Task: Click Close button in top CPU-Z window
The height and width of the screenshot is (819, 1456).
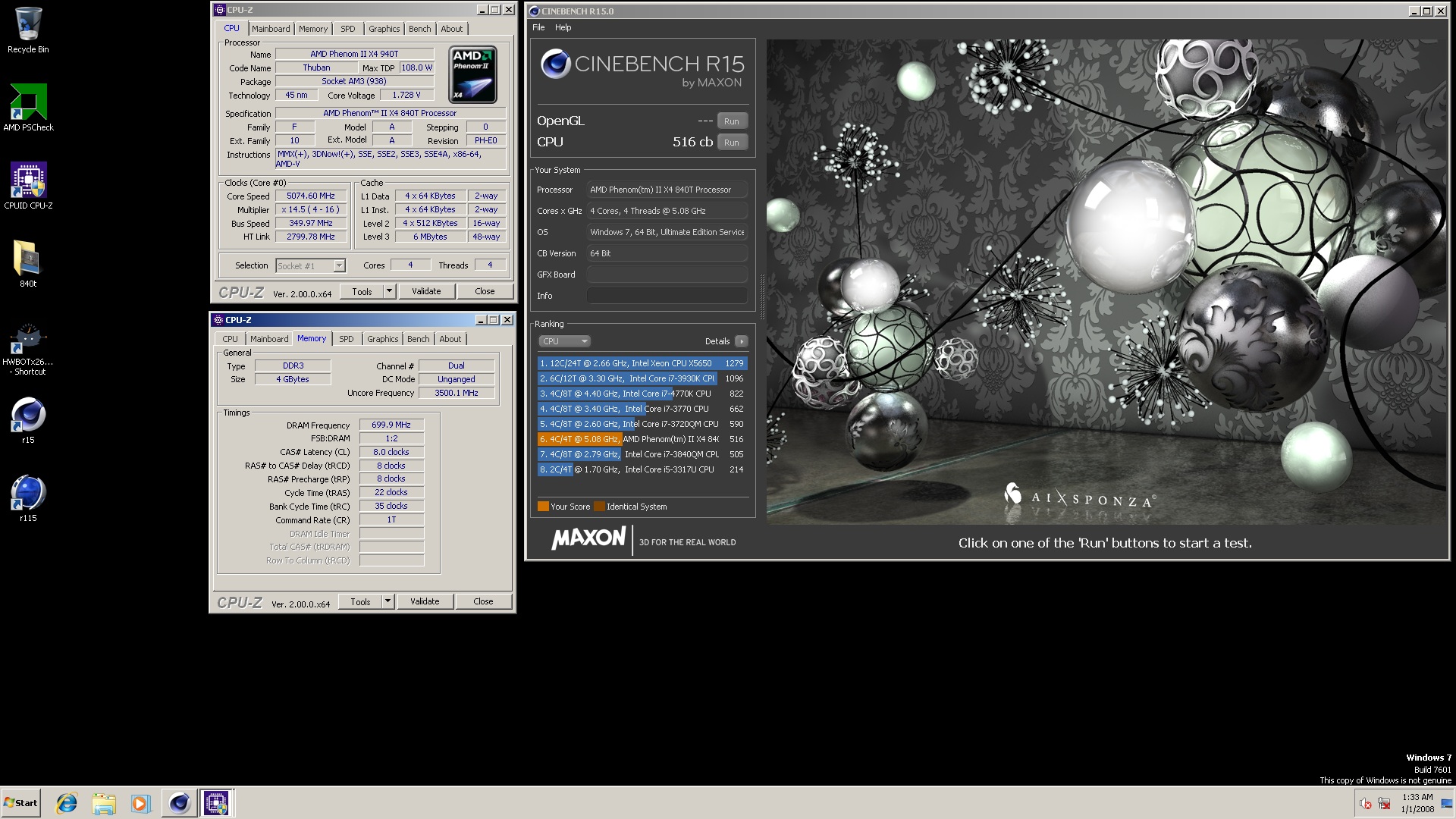Action: 485,291
